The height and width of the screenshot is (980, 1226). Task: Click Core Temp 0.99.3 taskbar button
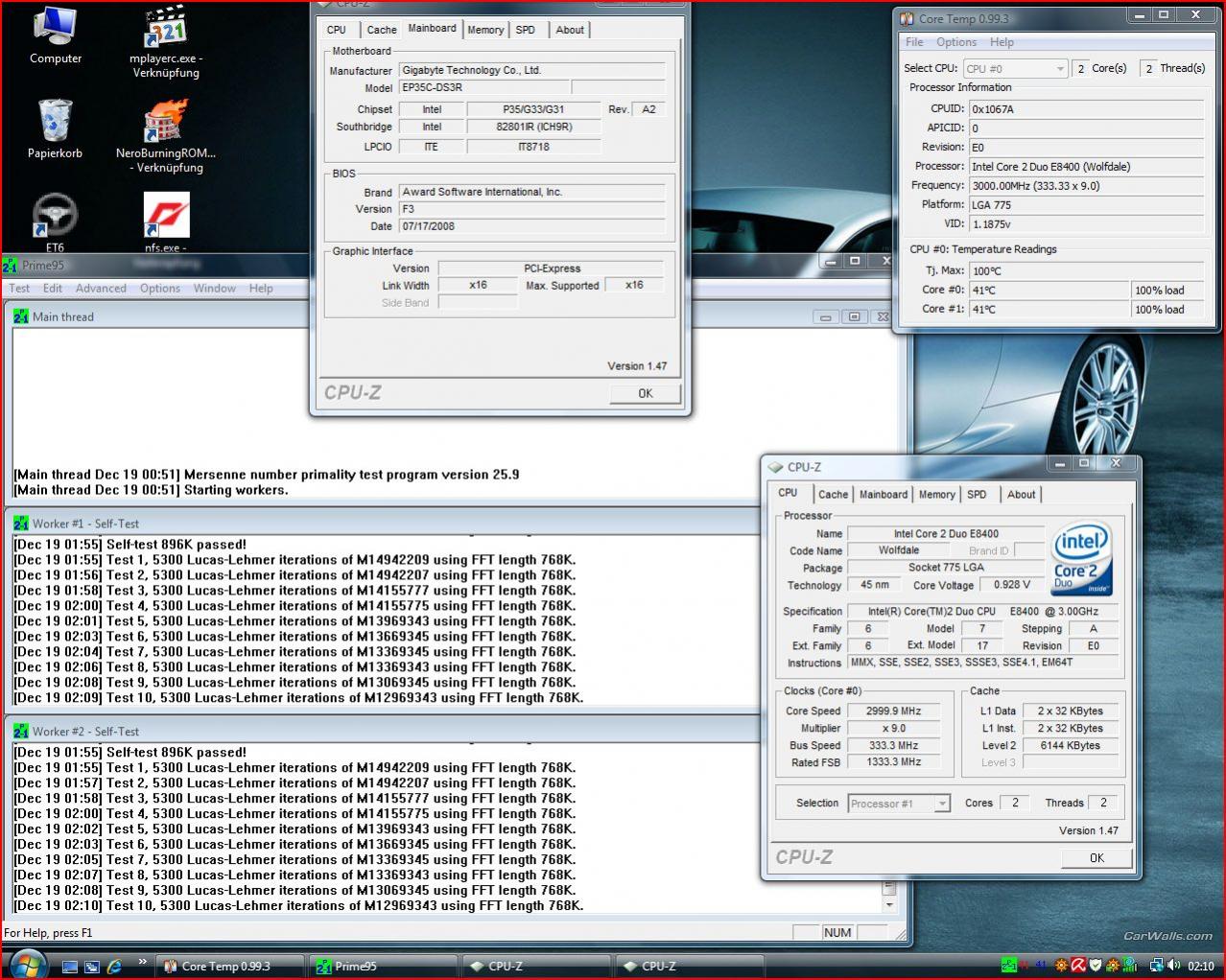coord(228,967)
